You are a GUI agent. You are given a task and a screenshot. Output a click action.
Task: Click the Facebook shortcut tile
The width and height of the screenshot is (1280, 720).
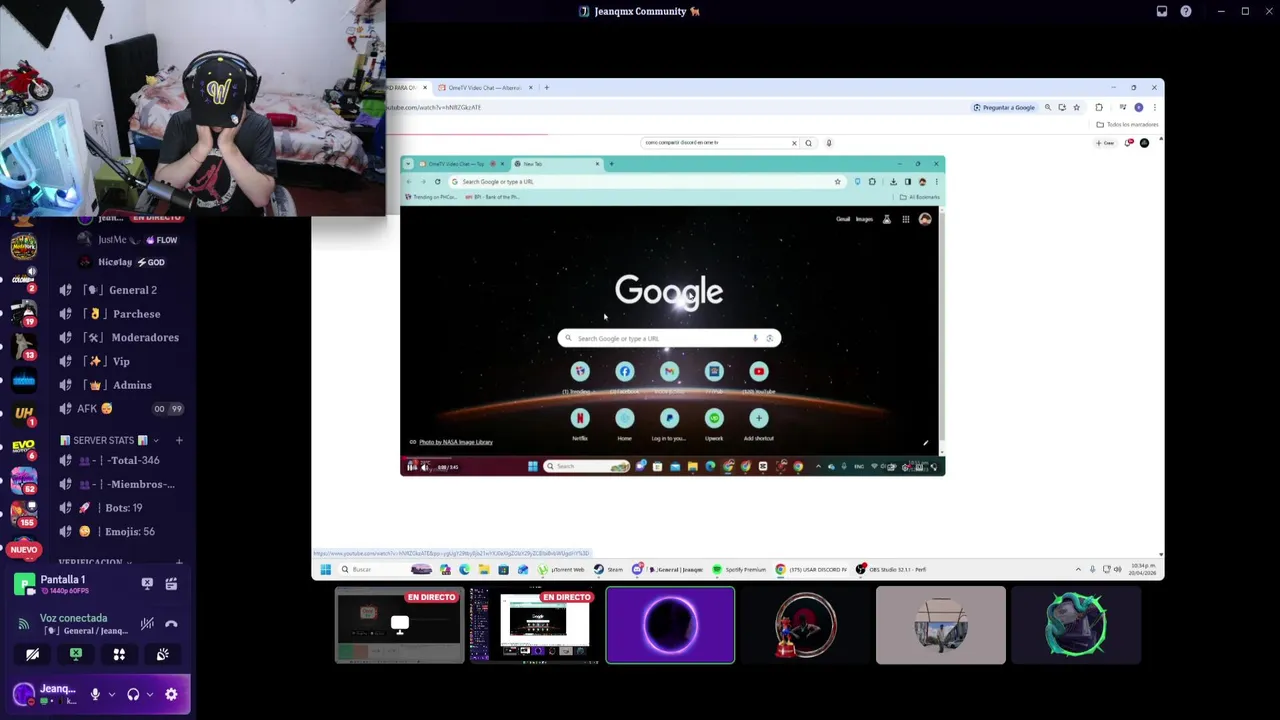pyautogui.click(x=625, y=377)
